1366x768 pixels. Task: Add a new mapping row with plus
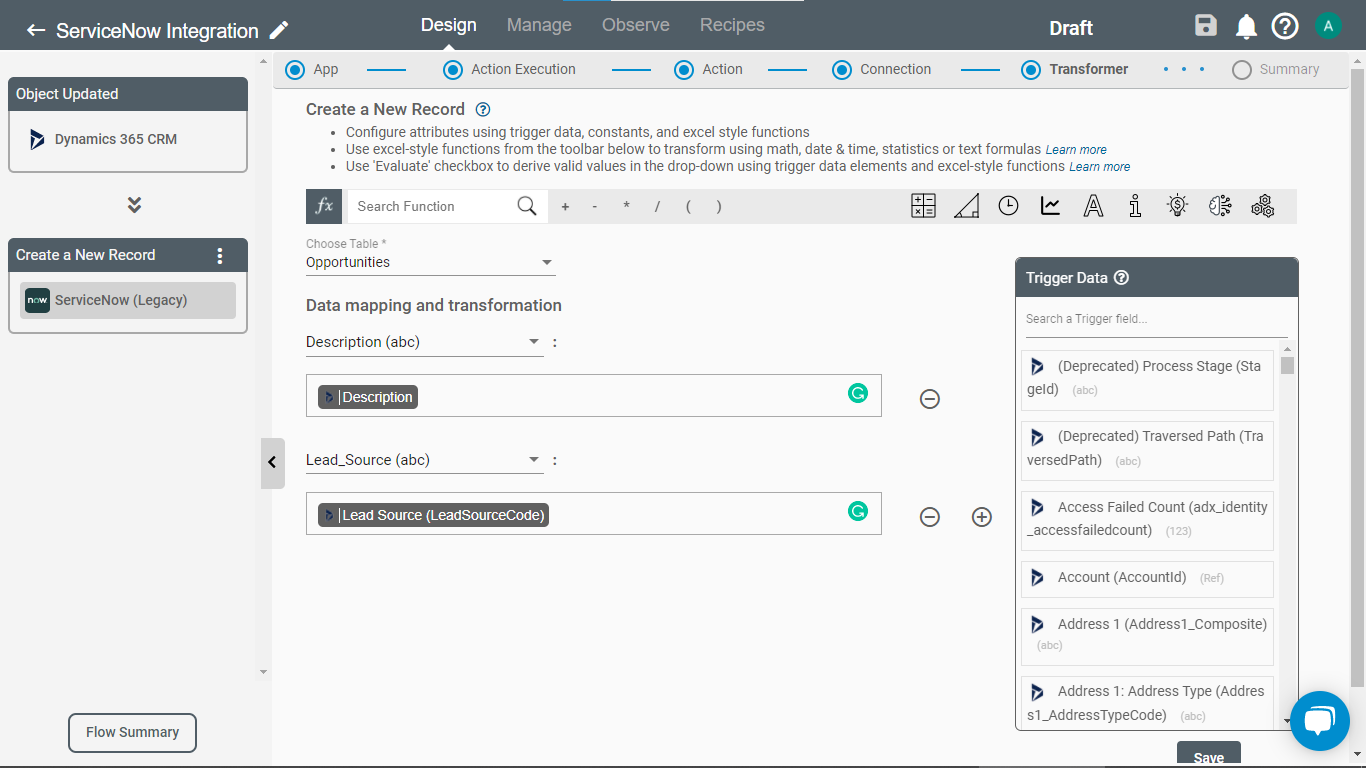tap(982, 517)
